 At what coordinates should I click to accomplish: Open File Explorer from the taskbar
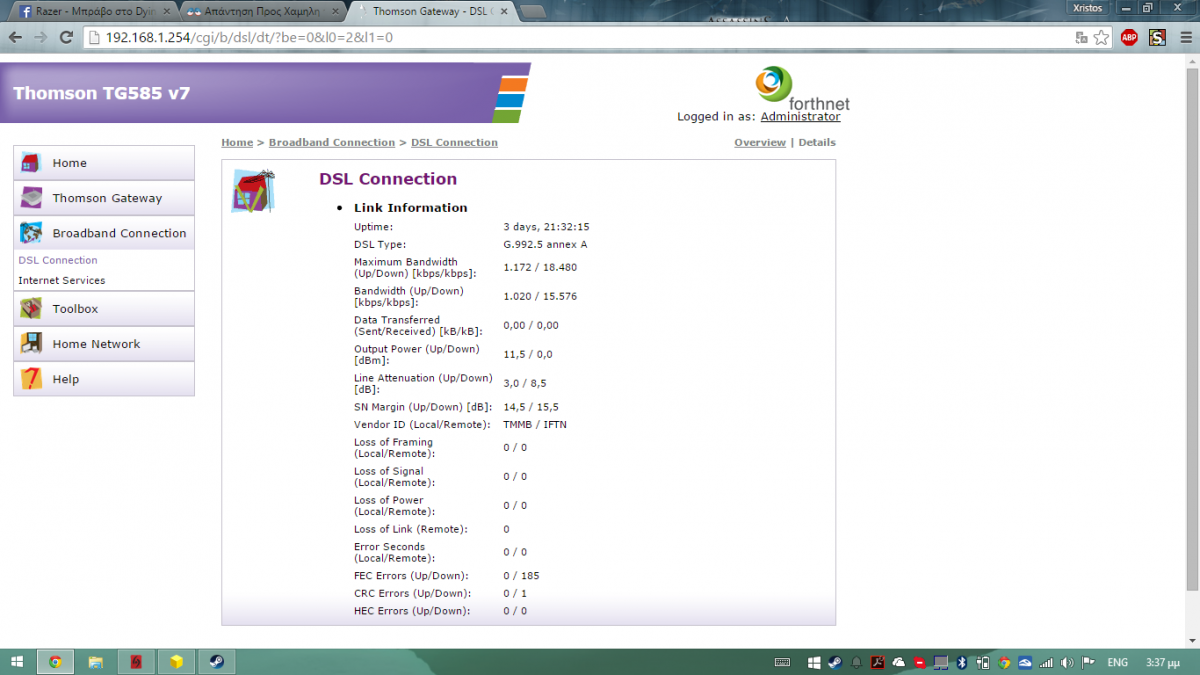click(x=96, y=661)
